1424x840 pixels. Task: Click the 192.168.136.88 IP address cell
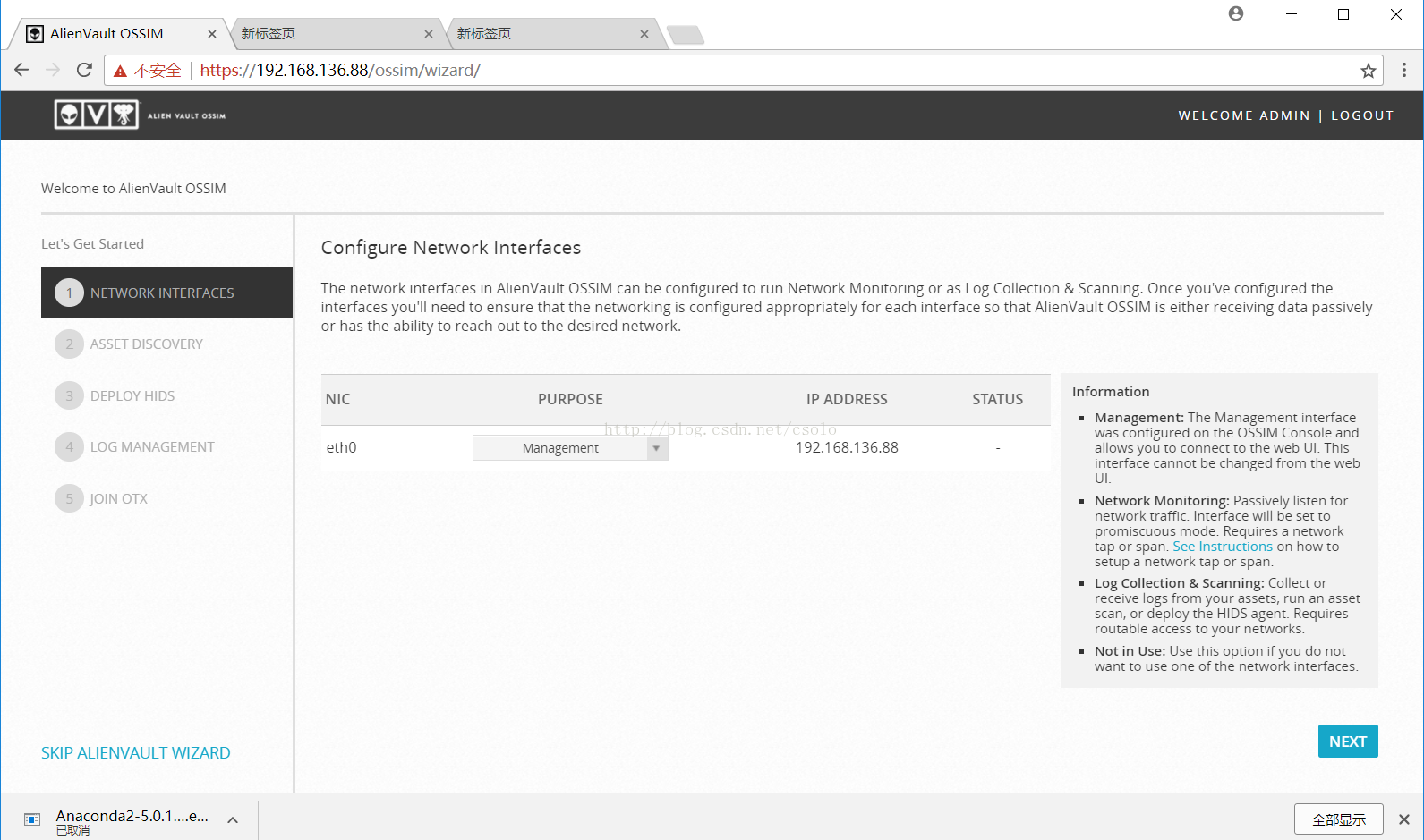pos(847,447)
